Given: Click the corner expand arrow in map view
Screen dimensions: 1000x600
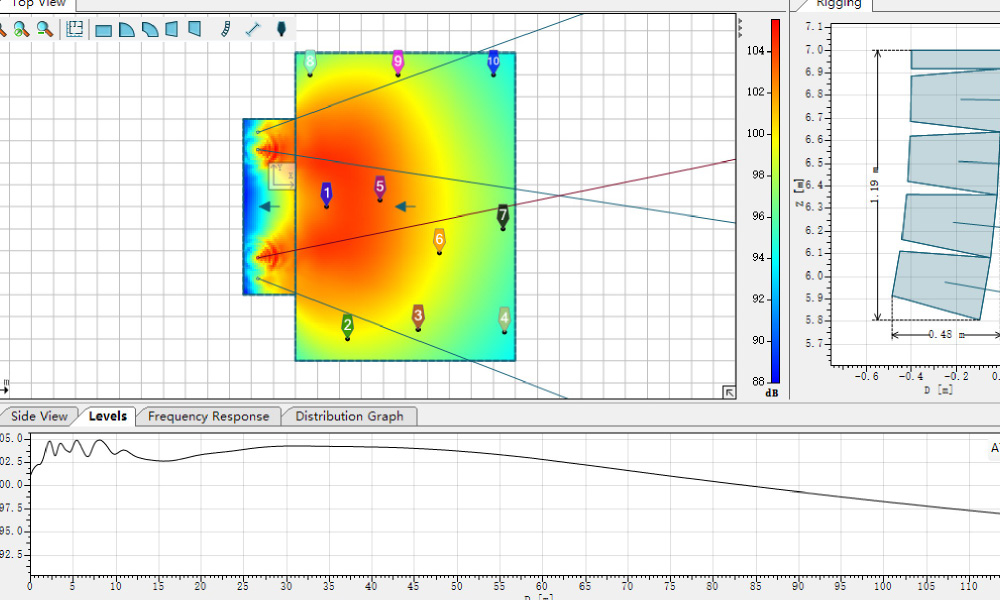Looking at the screenshot, I should tap(729, 393).
